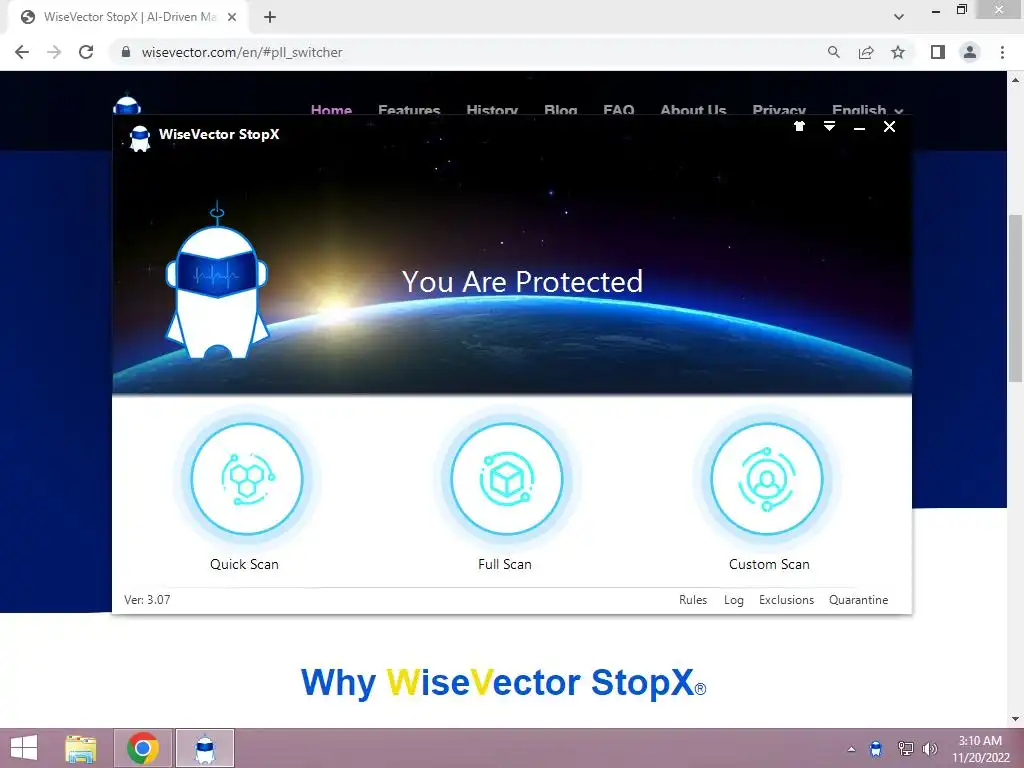The image size is (1024, 768).
Task: Click the Full Scan label
Action: coord(505,564)
